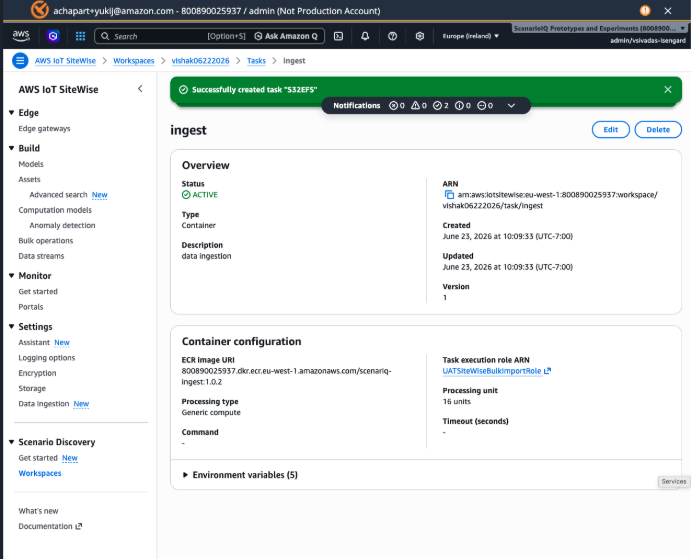Open Assistant in sidebar
This screenshot has height=559, width=691.
point(34,343)
